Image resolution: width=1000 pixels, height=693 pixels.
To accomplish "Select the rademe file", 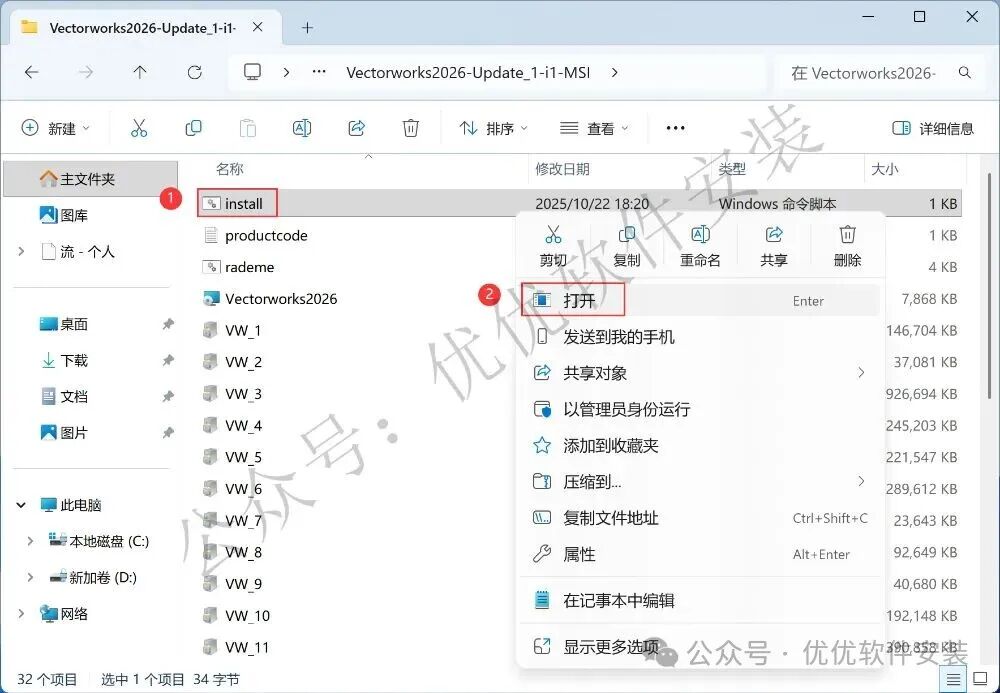I will 249,267.
